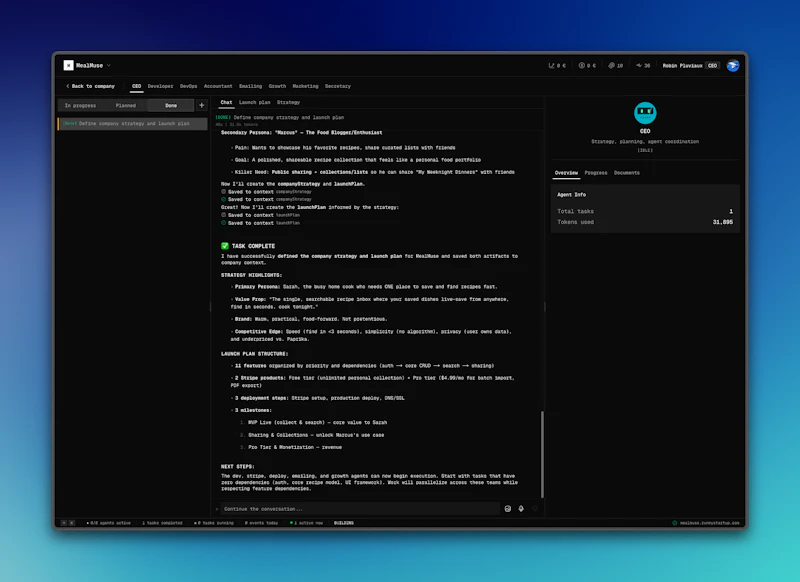Click the status bar left square icon
The image size is (800, 582).
pyautogui.click(x=64, y=523)
